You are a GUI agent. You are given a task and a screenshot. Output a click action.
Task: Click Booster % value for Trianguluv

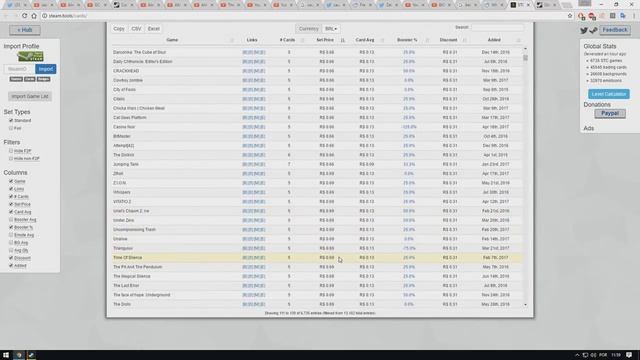point(409,248)
